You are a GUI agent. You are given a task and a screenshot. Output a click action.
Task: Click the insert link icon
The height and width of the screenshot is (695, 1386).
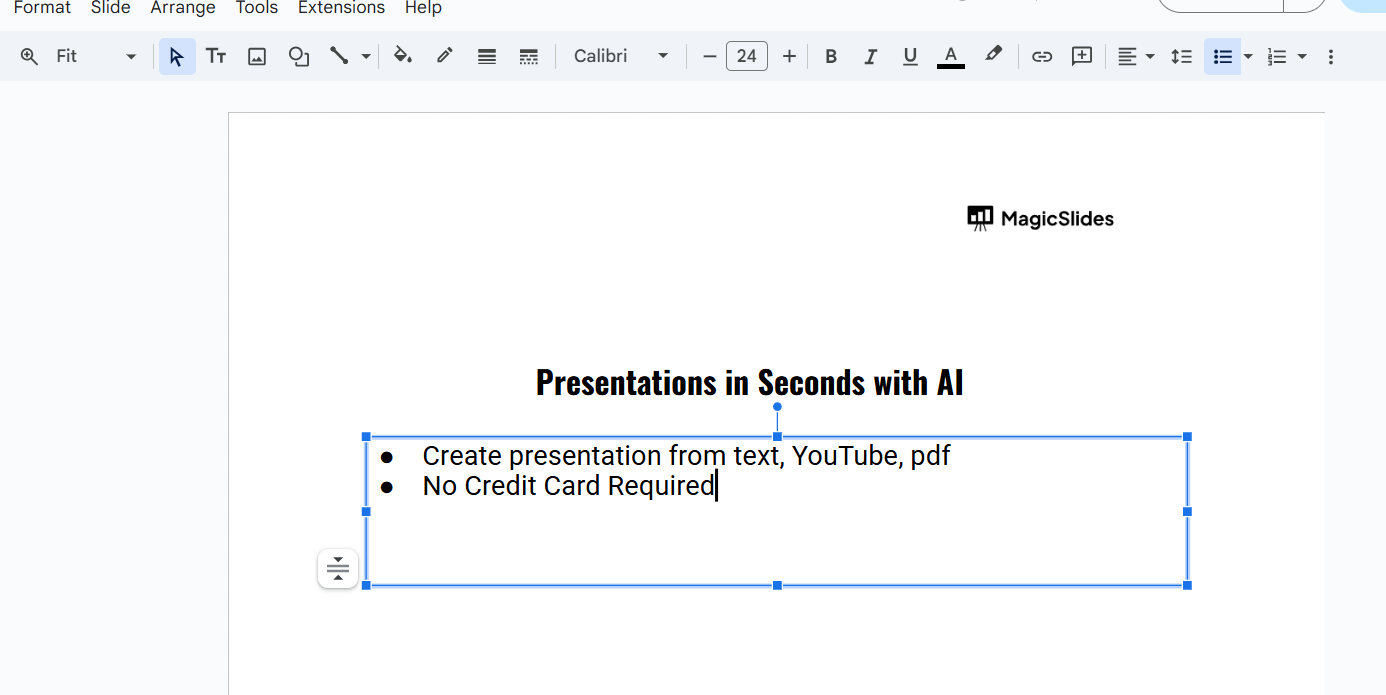tap(1042, 57)
